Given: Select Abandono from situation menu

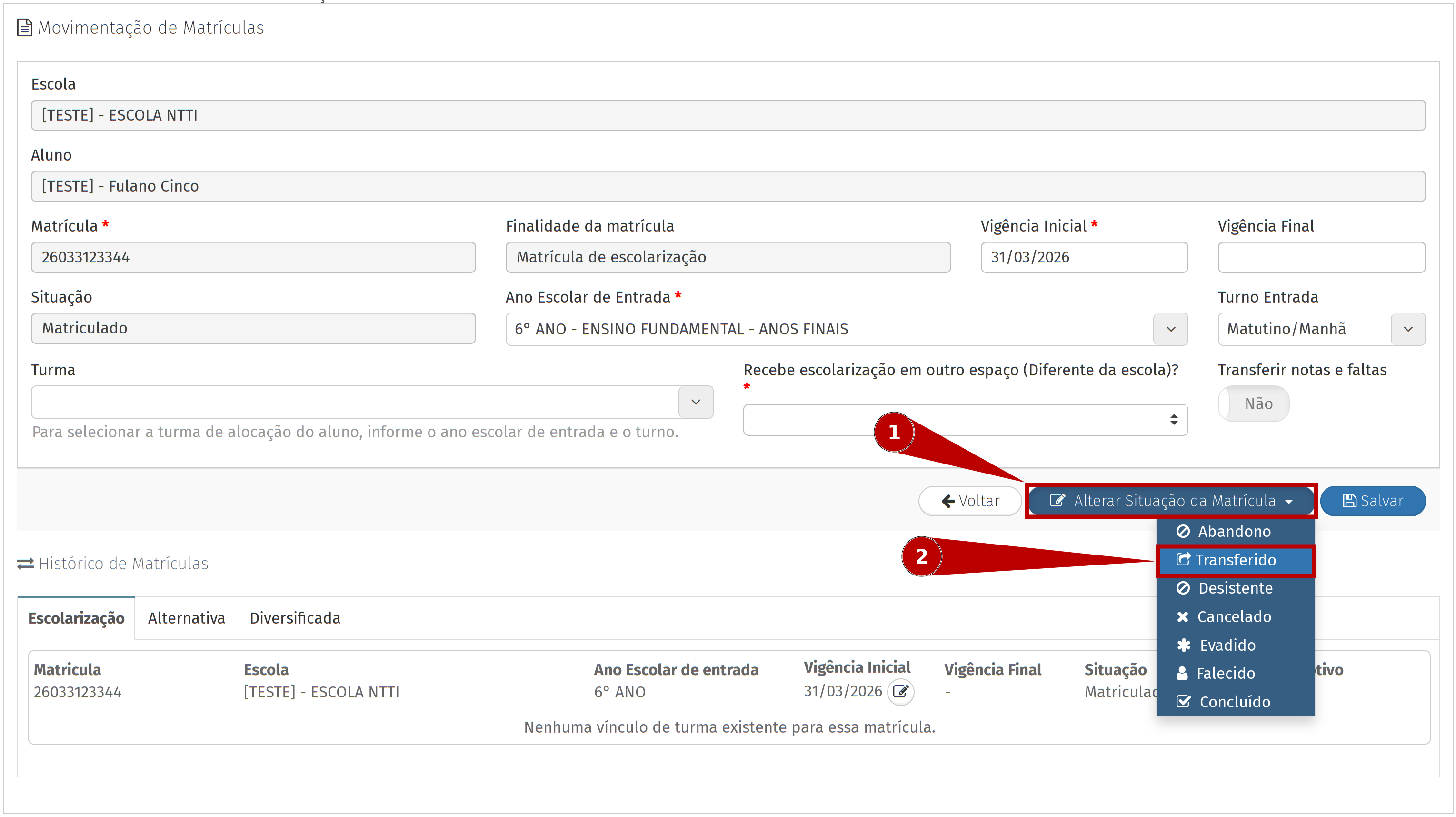Looking at the screenshot, I should tap(1235, 532).
